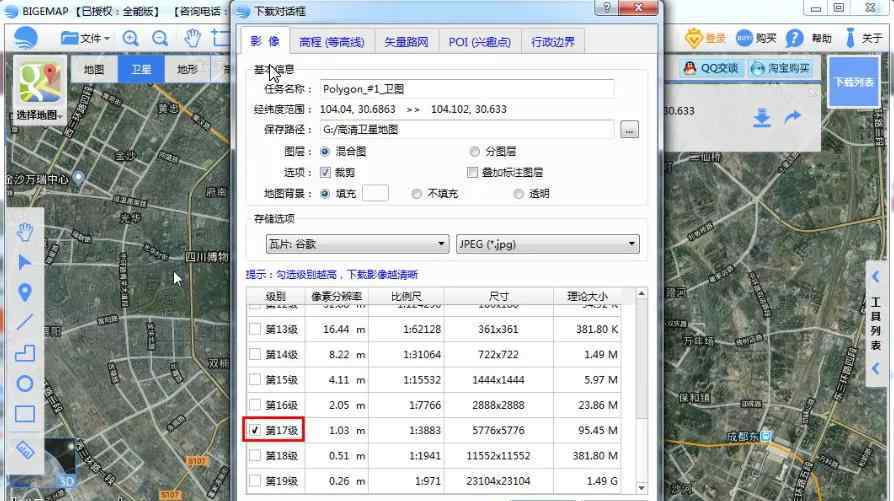Click the 5776x5776 size cell
Viewport: 894px width, 501px height.
(498, 430)
